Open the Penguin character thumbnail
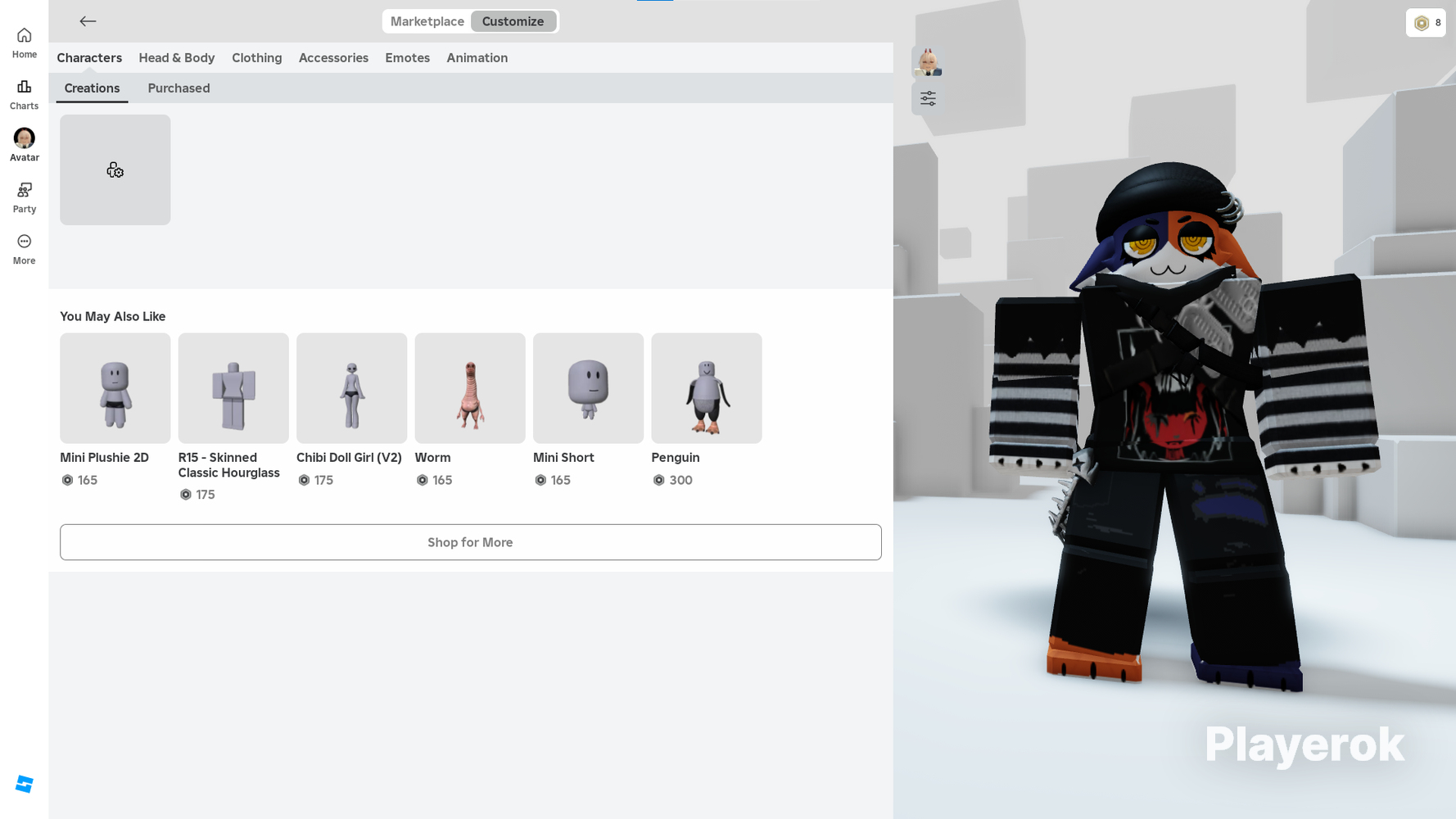Image resolution: width=1456 pixels, height=819 pixels. (707, 388)
